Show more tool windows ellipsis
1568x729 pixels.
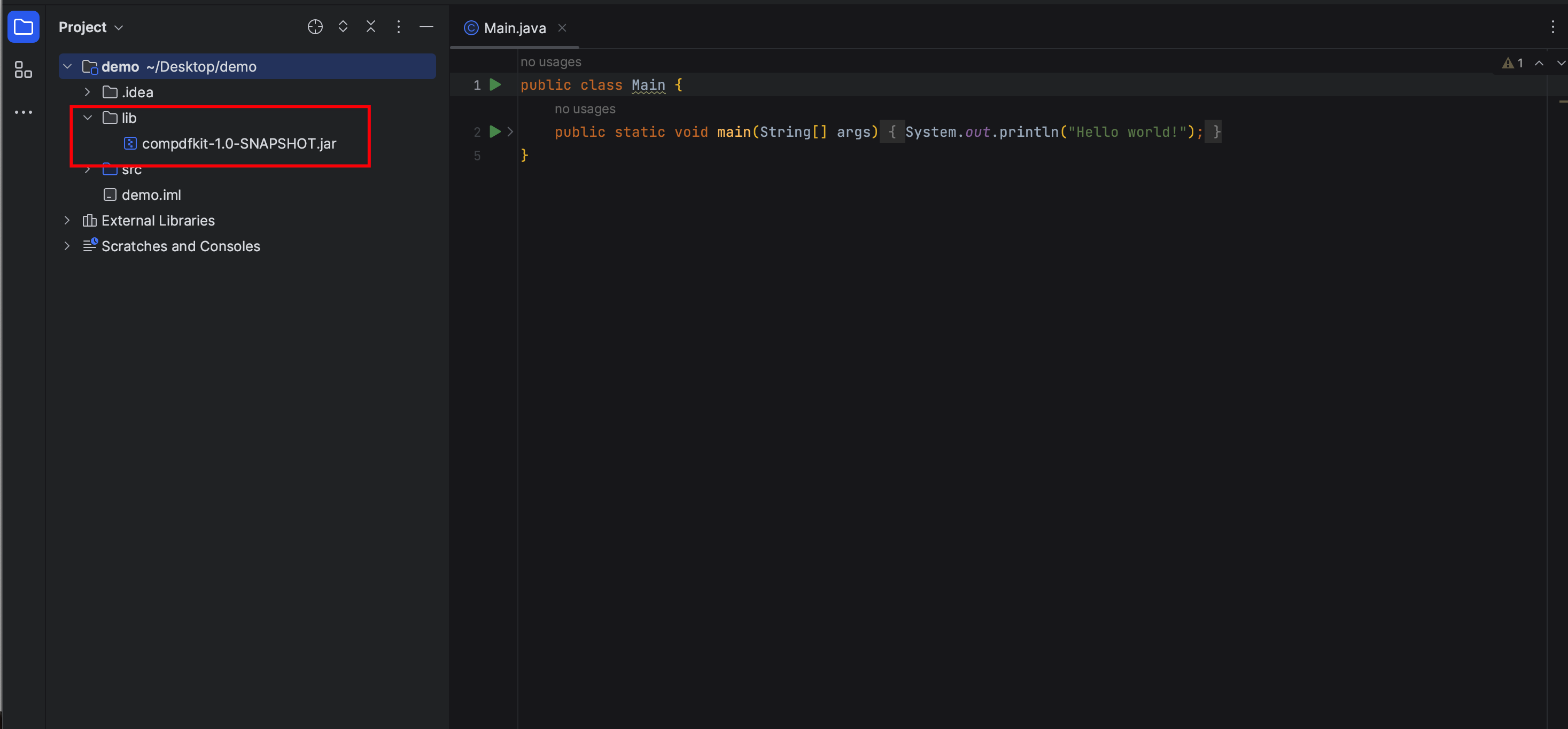pyautogui.click(x=23, y=112)
